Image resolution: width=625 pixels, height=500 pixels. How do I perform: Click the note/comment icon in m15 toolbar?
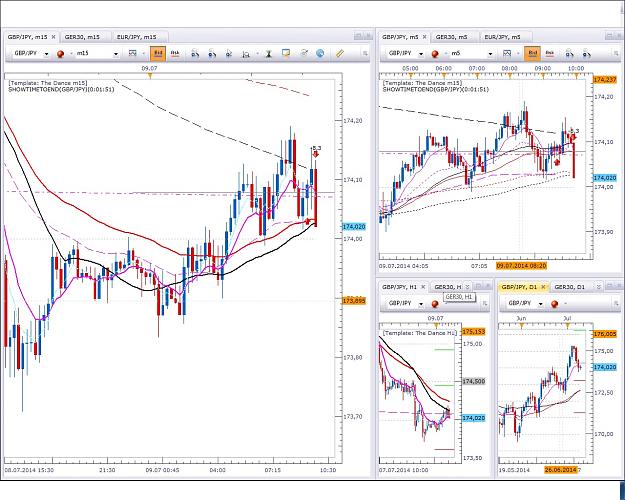point(286,53)
